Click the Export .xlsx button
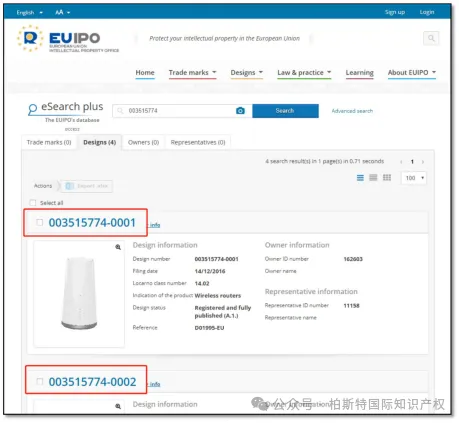 [87, 186]
